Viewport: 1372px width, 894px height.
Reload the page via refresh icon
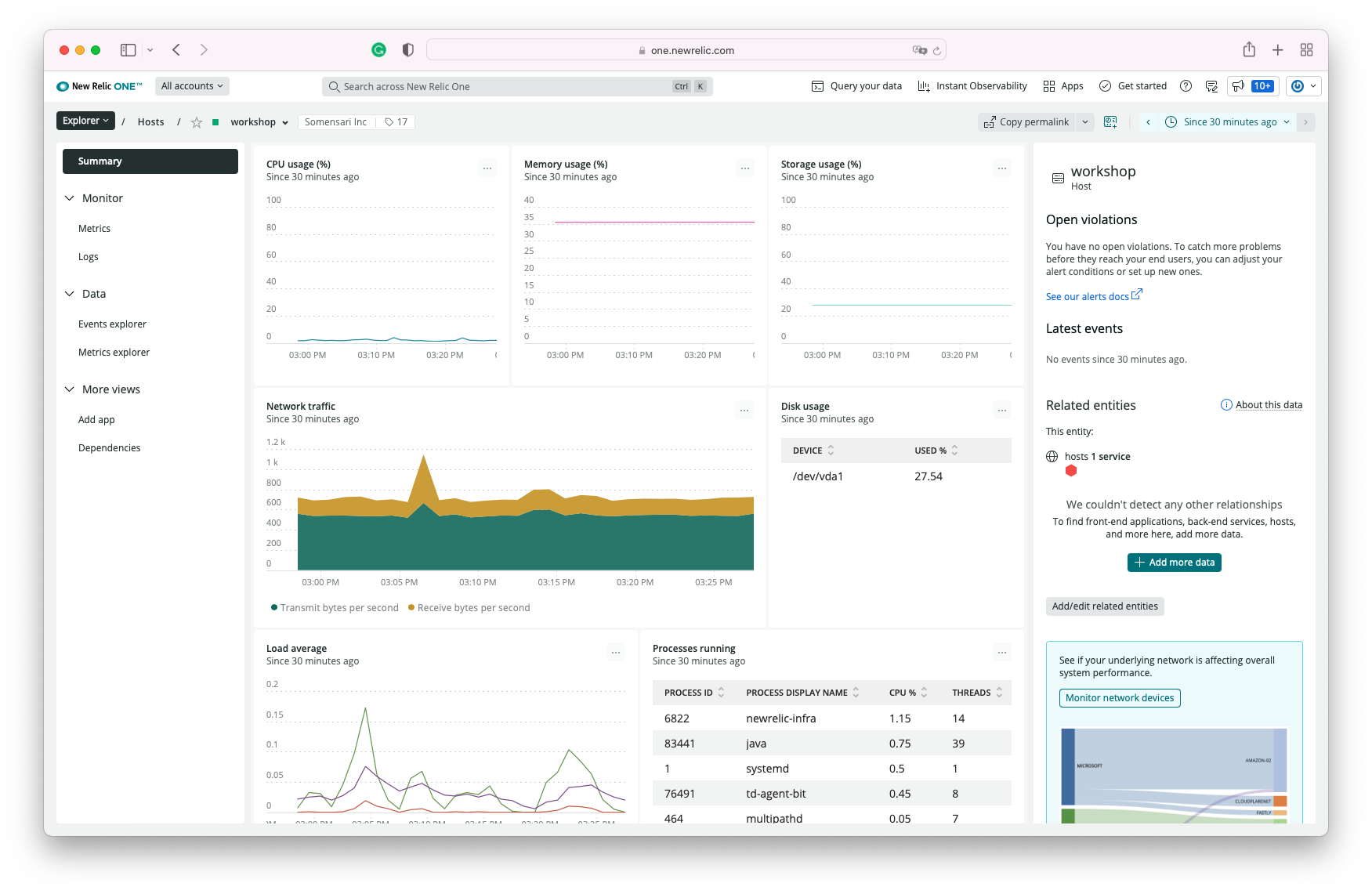point(936,50)
